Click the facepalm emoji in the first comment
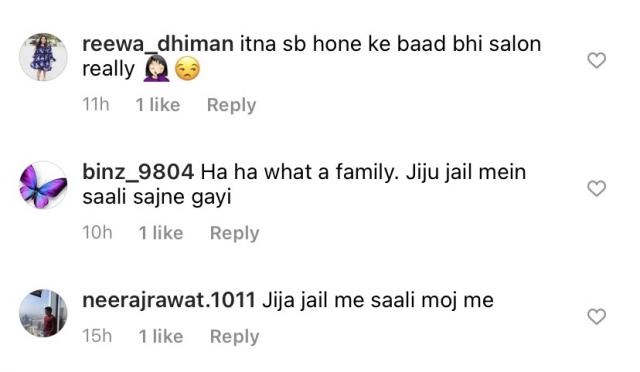This screenshot has width=640, height=372. (x=156, y=69)
